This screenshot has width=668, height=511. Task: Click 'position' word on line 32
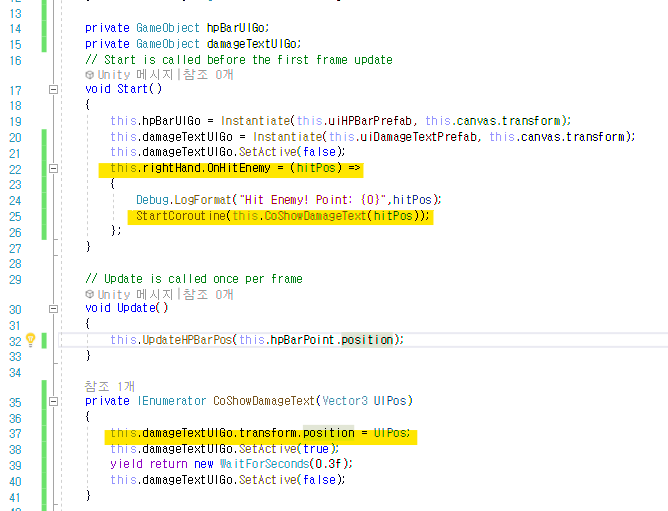click(x=367, y=339)
